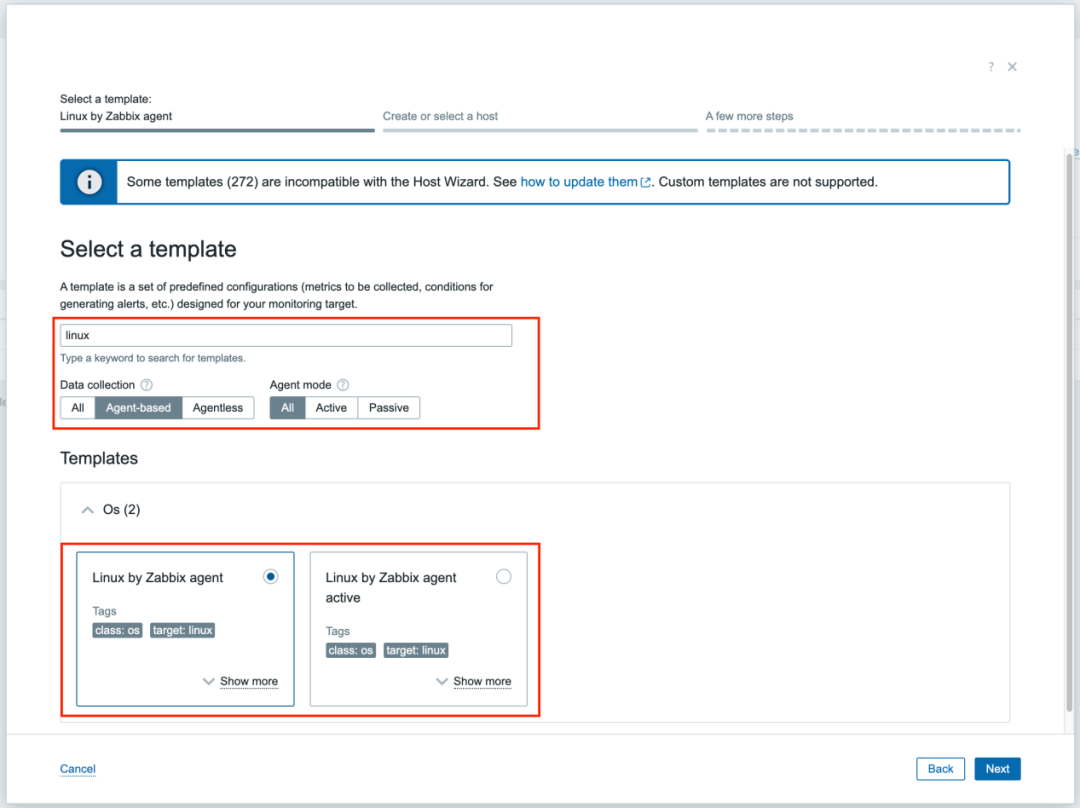Choose Passive agent mode

[388, 408]
